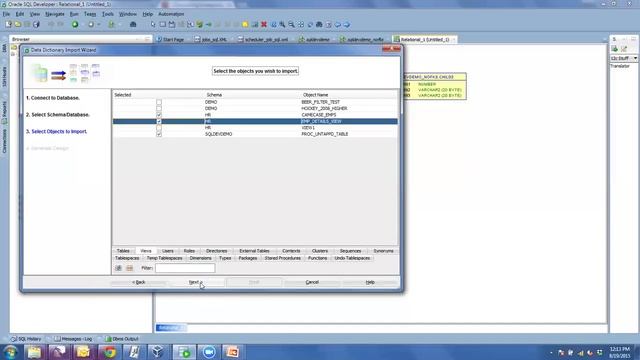Viewport: 640px width, 360px height.
Task: Toggle checkbox for HOCKEY_2006_HIGHER row
Action: tap(159, 109)
